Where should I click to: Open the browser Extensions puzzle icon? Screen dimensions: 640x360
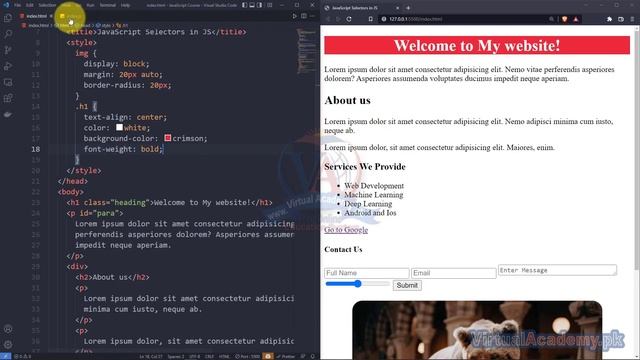tap(609, 19)
